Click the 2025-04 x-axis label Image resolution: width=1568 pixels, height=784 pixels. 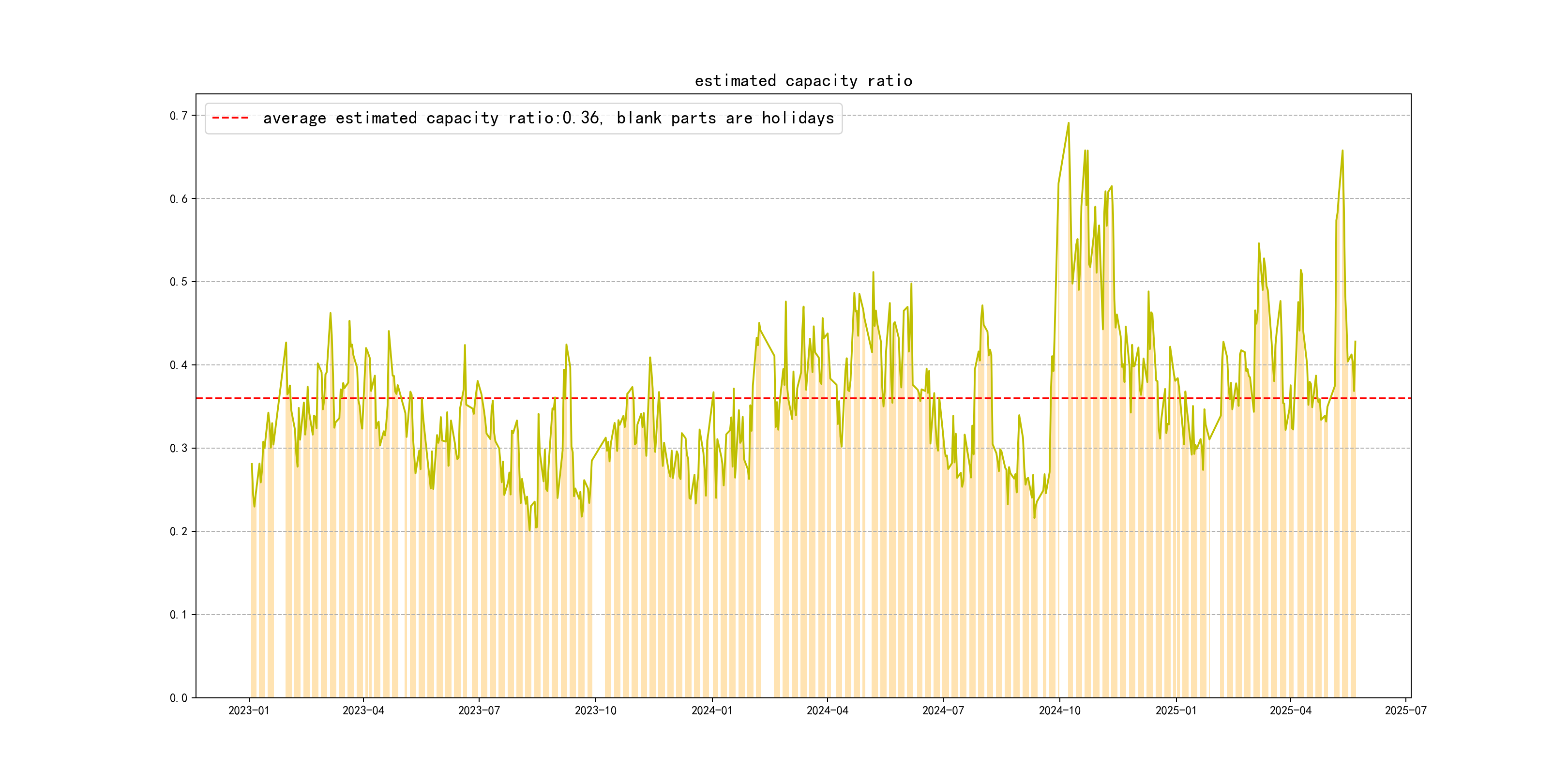[1290, 710]
